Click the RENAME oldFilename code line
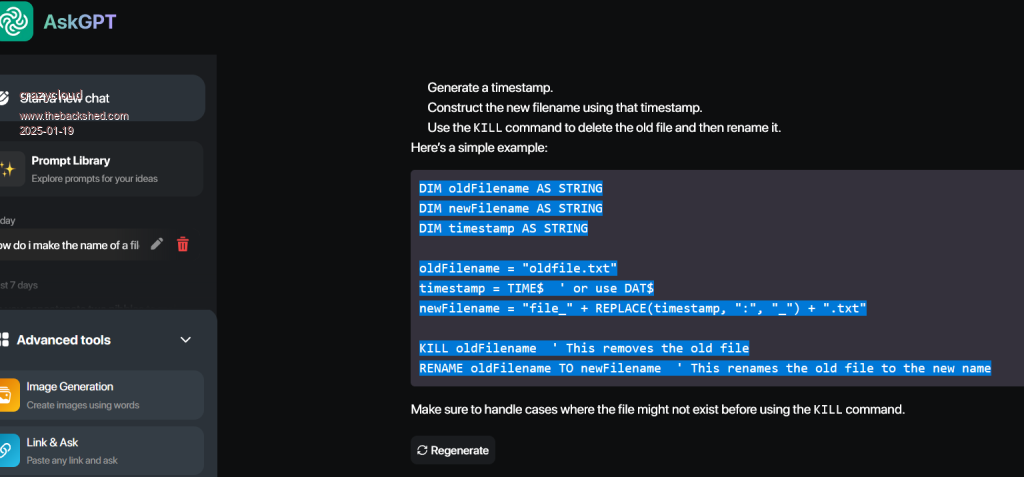 (x=704, y=368)
